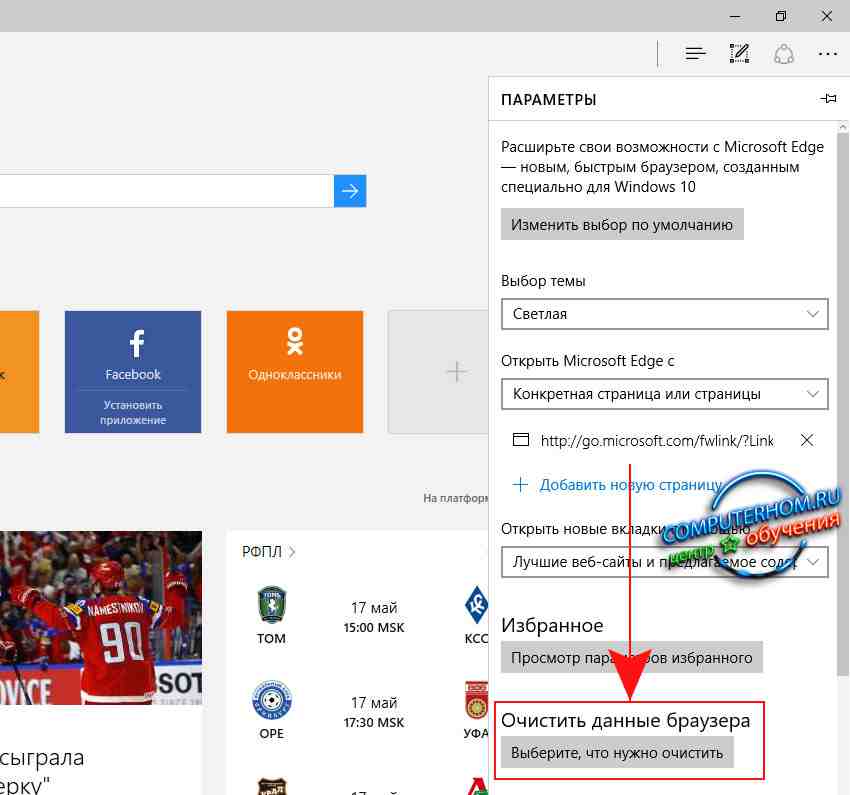The width and height of the screenshot is (850, 795).
Task: Click the Share icon in toolbar
Action: 784,54
